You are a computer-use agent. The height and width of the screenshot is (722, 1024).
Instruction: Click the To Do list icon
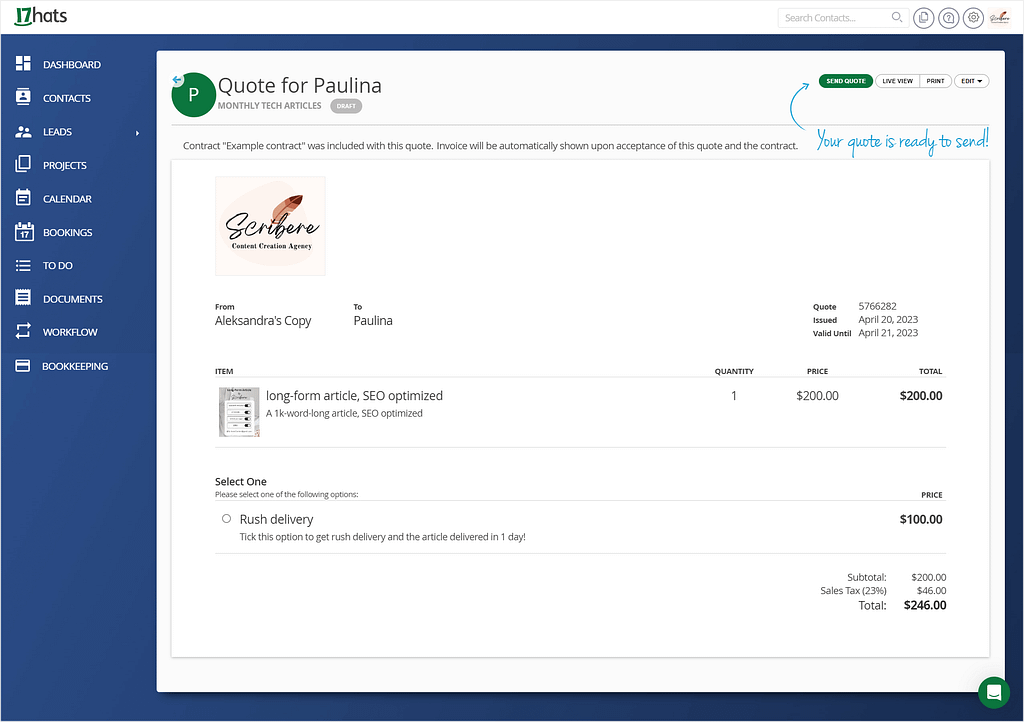click(x=23, y=265)
